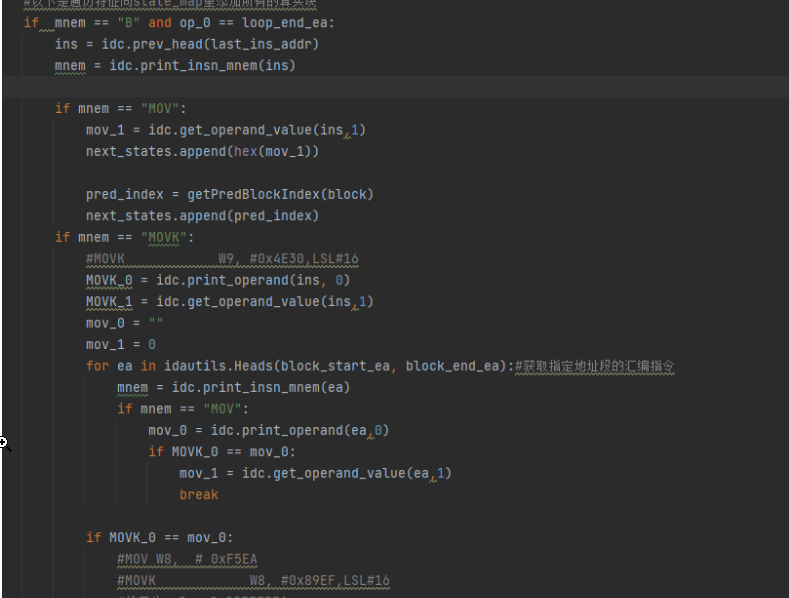The height and width of the screenshot is (598, 789).
Task: Click #0x89EF in the MOVK W8 comment
Action: click(x=308, y=581)
